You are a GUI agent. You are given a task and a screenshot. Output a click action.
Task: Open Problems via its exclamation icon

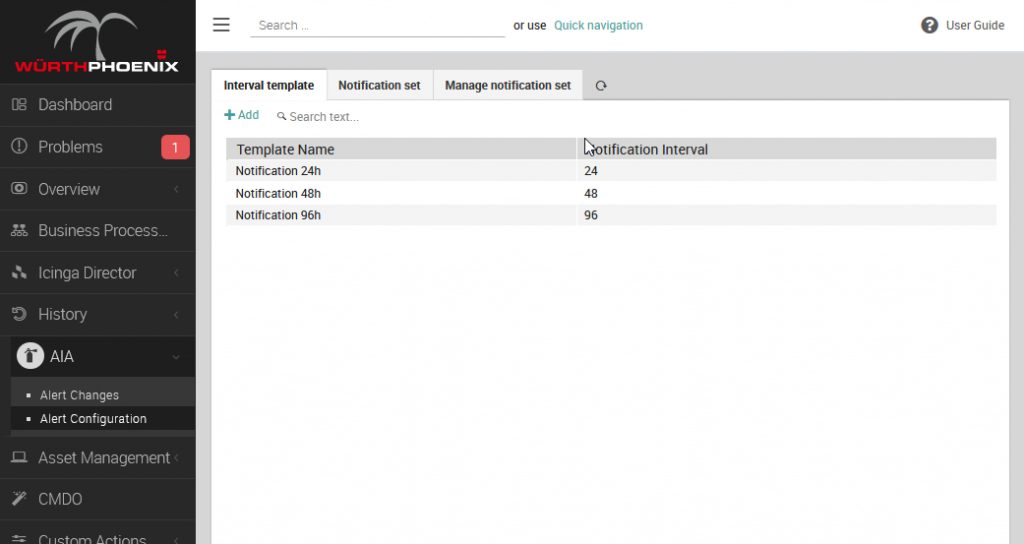pos(19,146)
